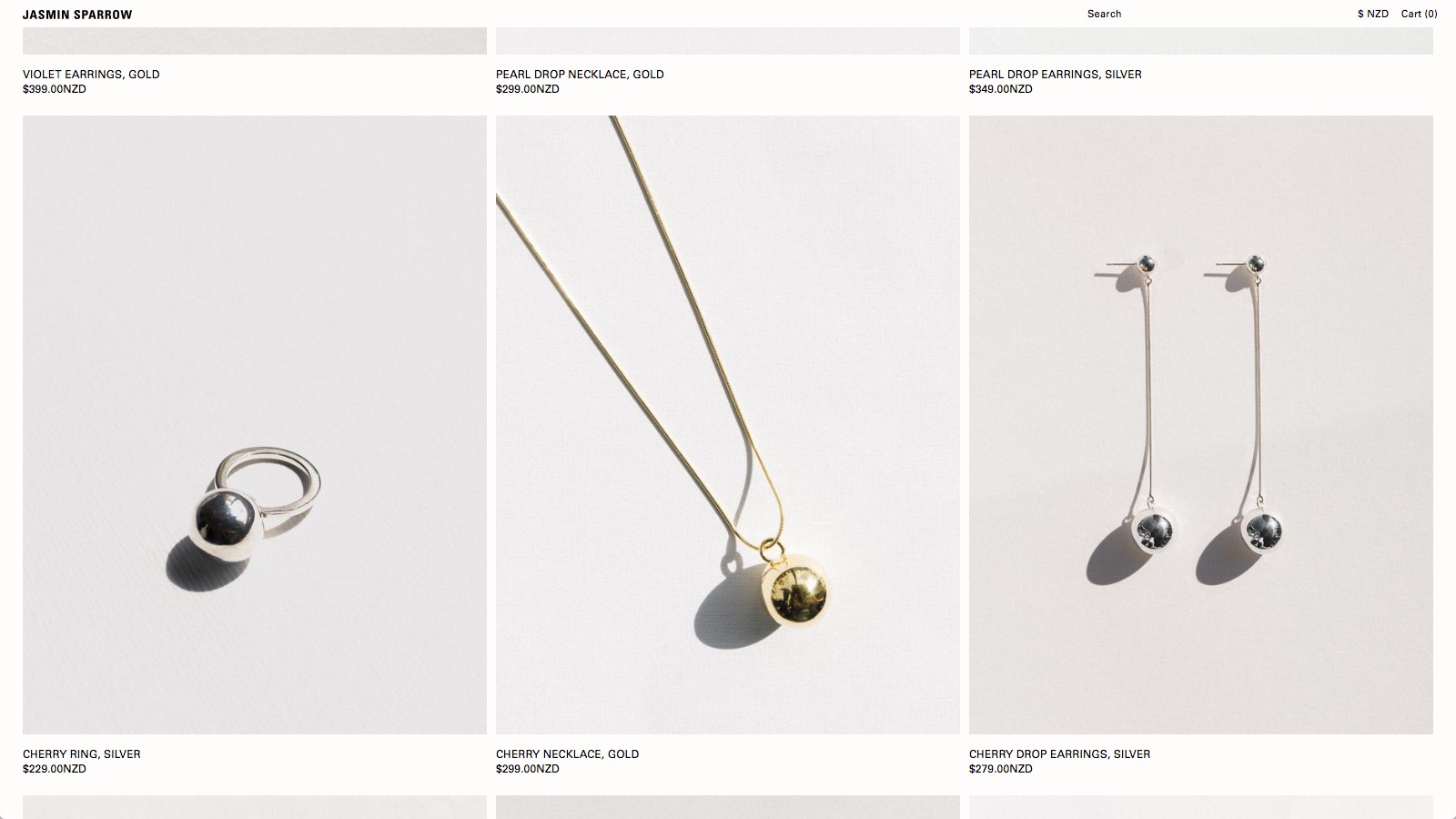Open the partially visible Violet Earrings image

pyautogui.click(x=255, y=41)
